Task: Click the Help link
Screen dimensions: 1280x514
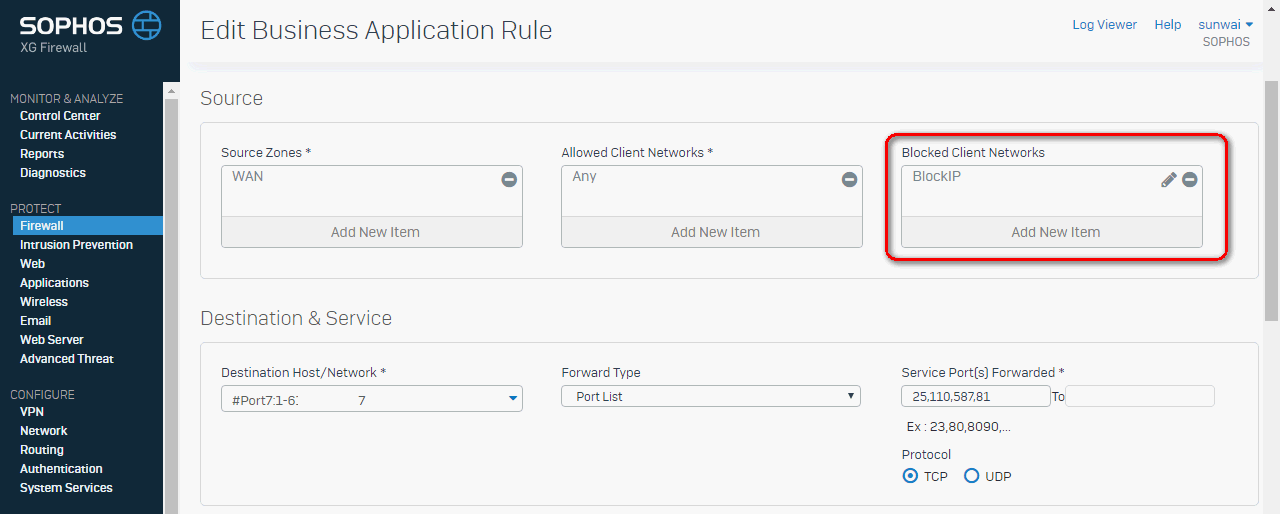Action: [1168, 25]
